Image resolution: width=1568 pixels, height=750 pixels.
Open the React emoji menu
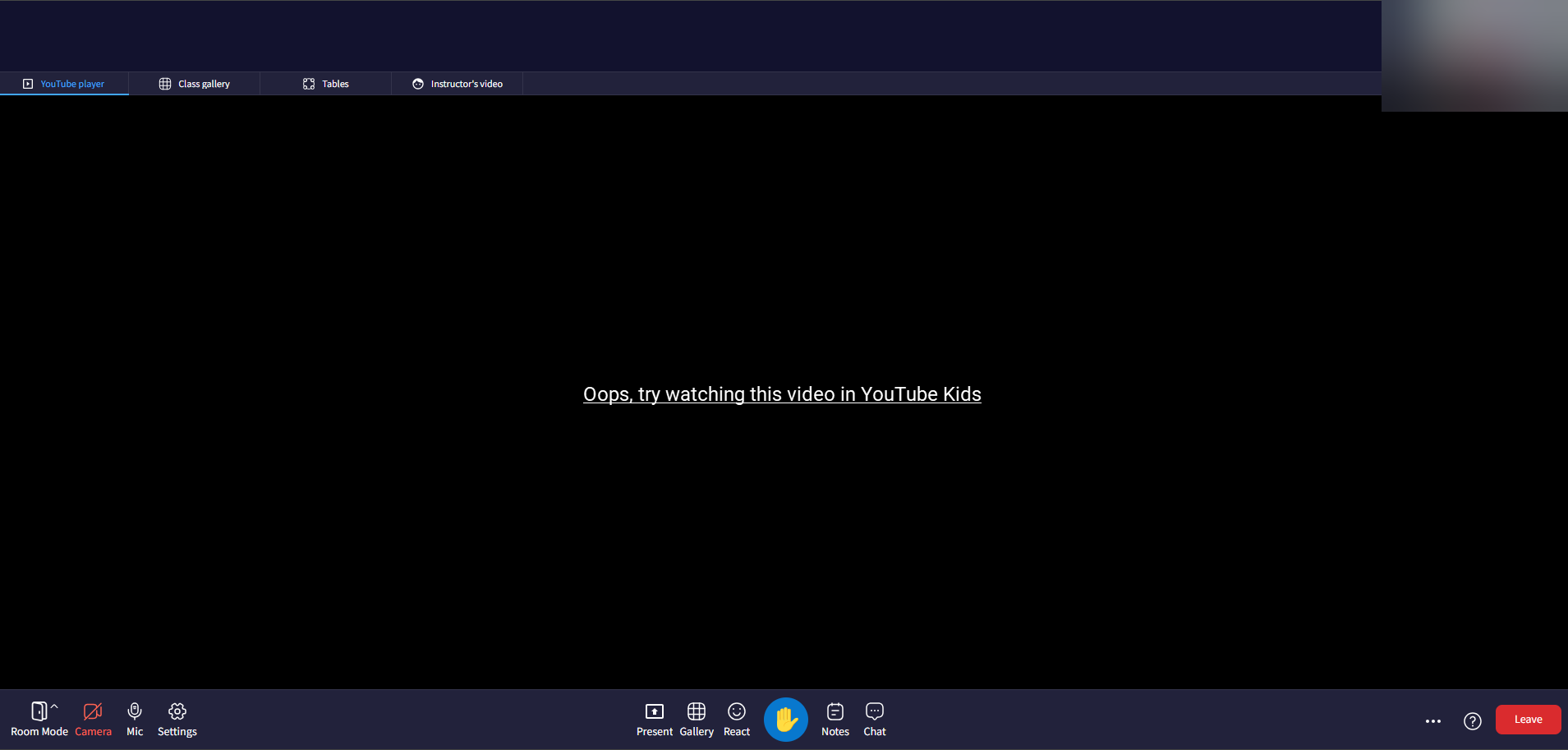[x=737, y=720]
